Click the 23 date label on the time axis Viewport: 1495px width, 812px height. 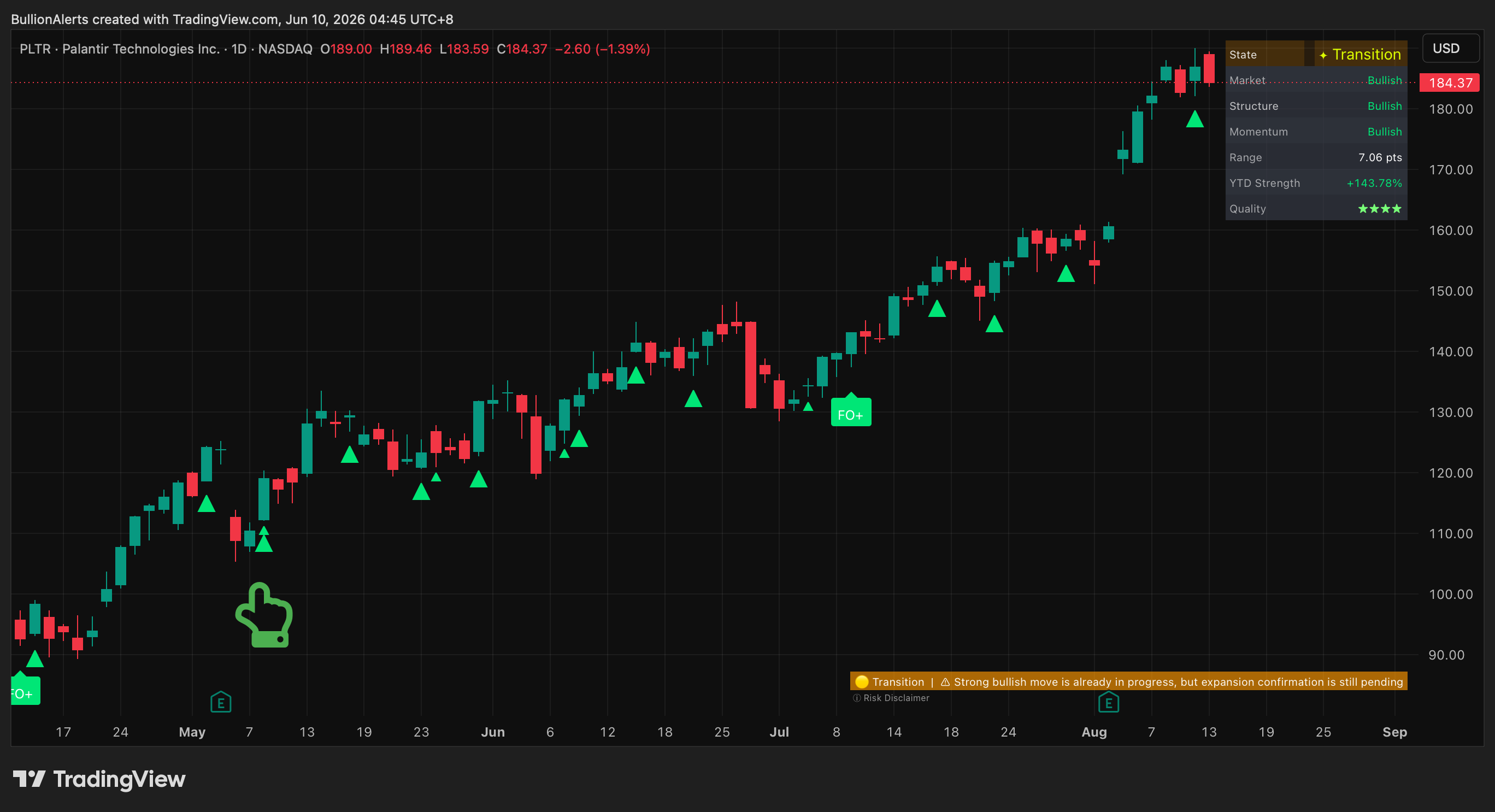421,732
